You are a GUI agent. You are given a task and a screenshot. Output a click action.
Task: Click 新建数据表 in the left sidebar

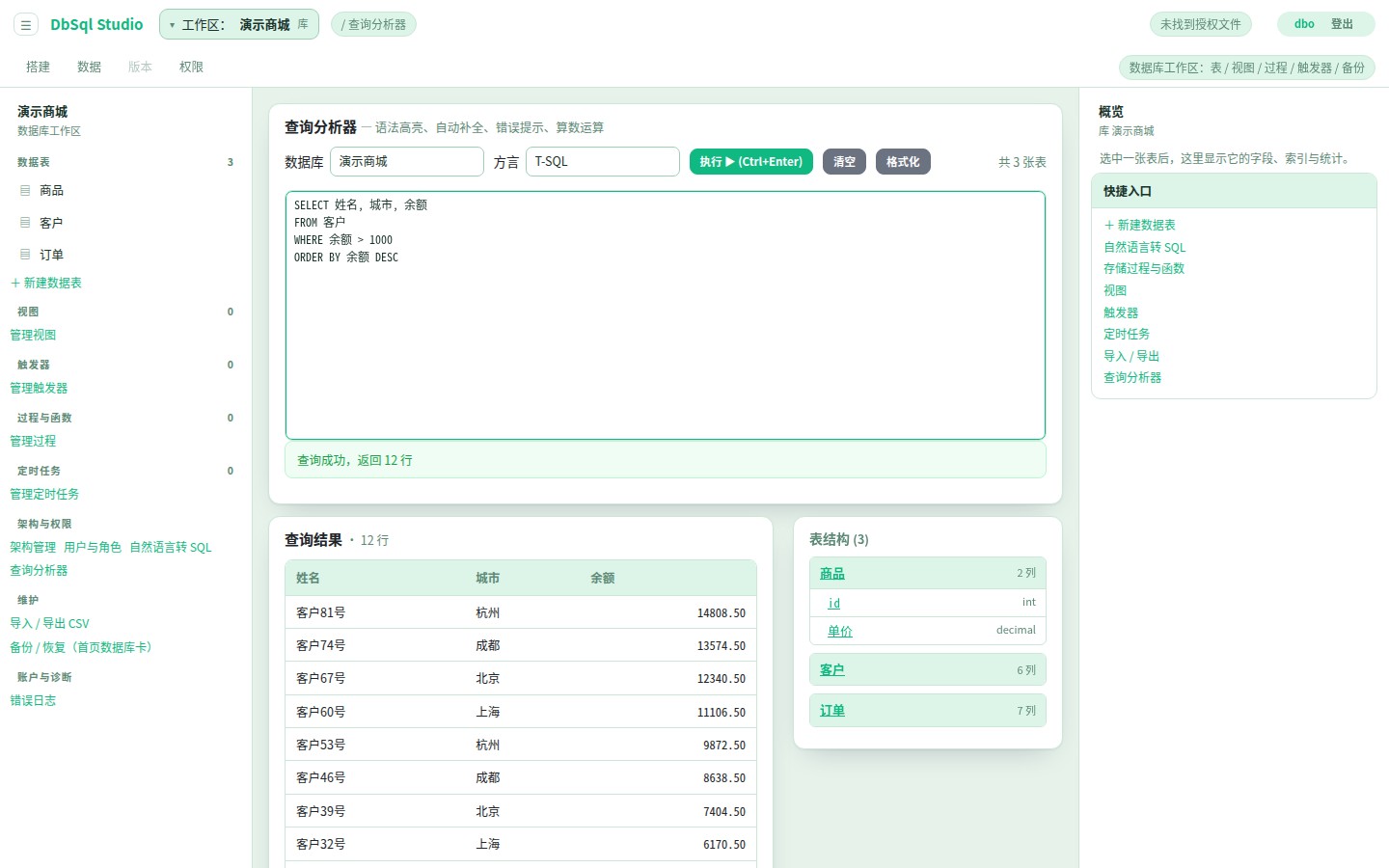(46, 283)
